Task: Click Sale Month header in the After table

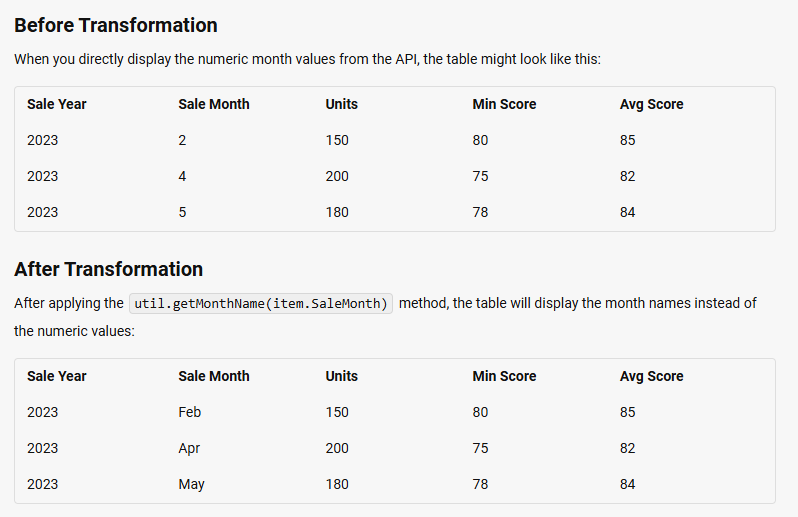Action: [x=214, y=376]
